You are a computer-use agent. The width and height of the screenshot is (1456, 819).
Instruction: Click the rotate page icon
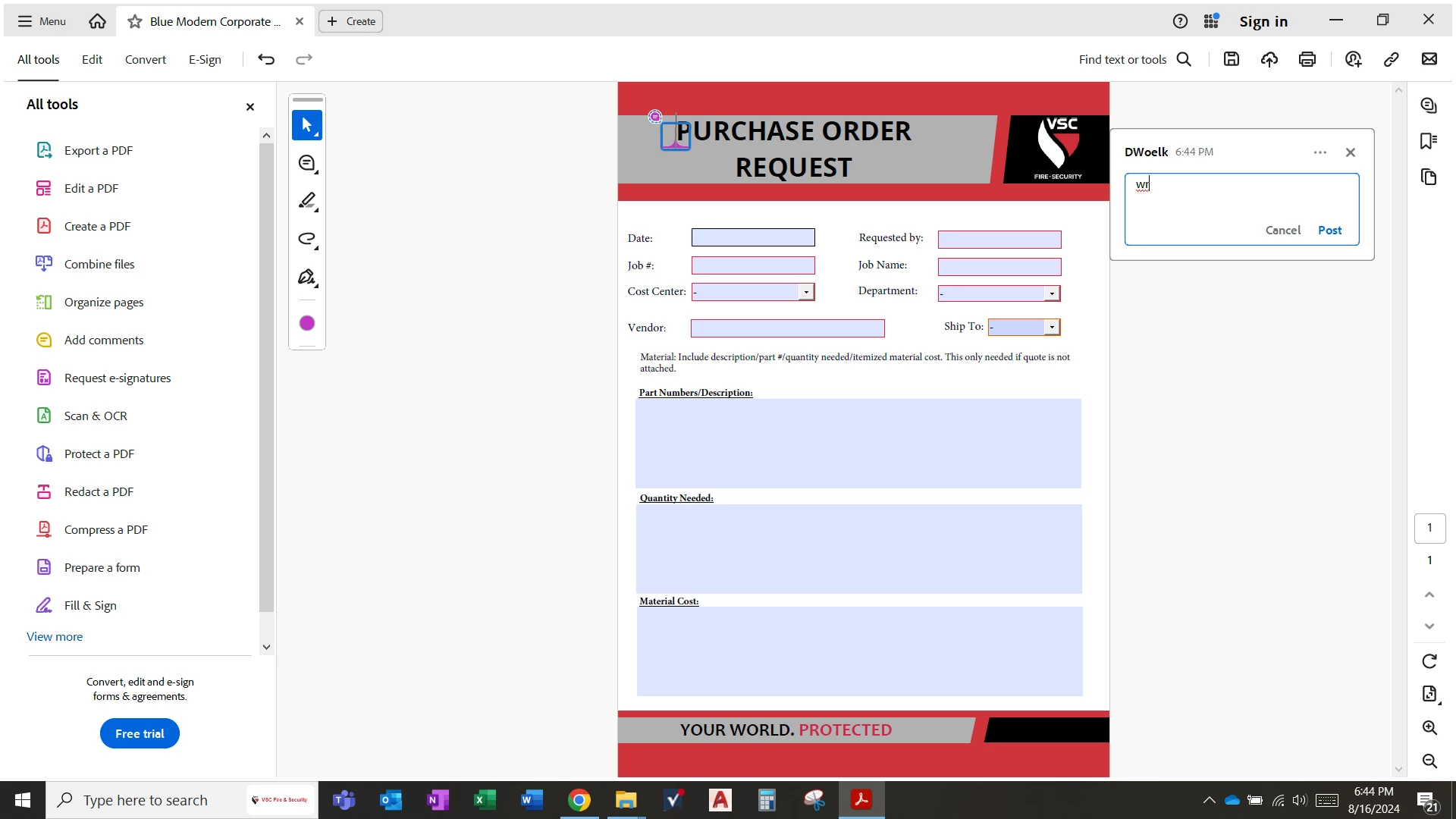click(x=1429, y=661)
